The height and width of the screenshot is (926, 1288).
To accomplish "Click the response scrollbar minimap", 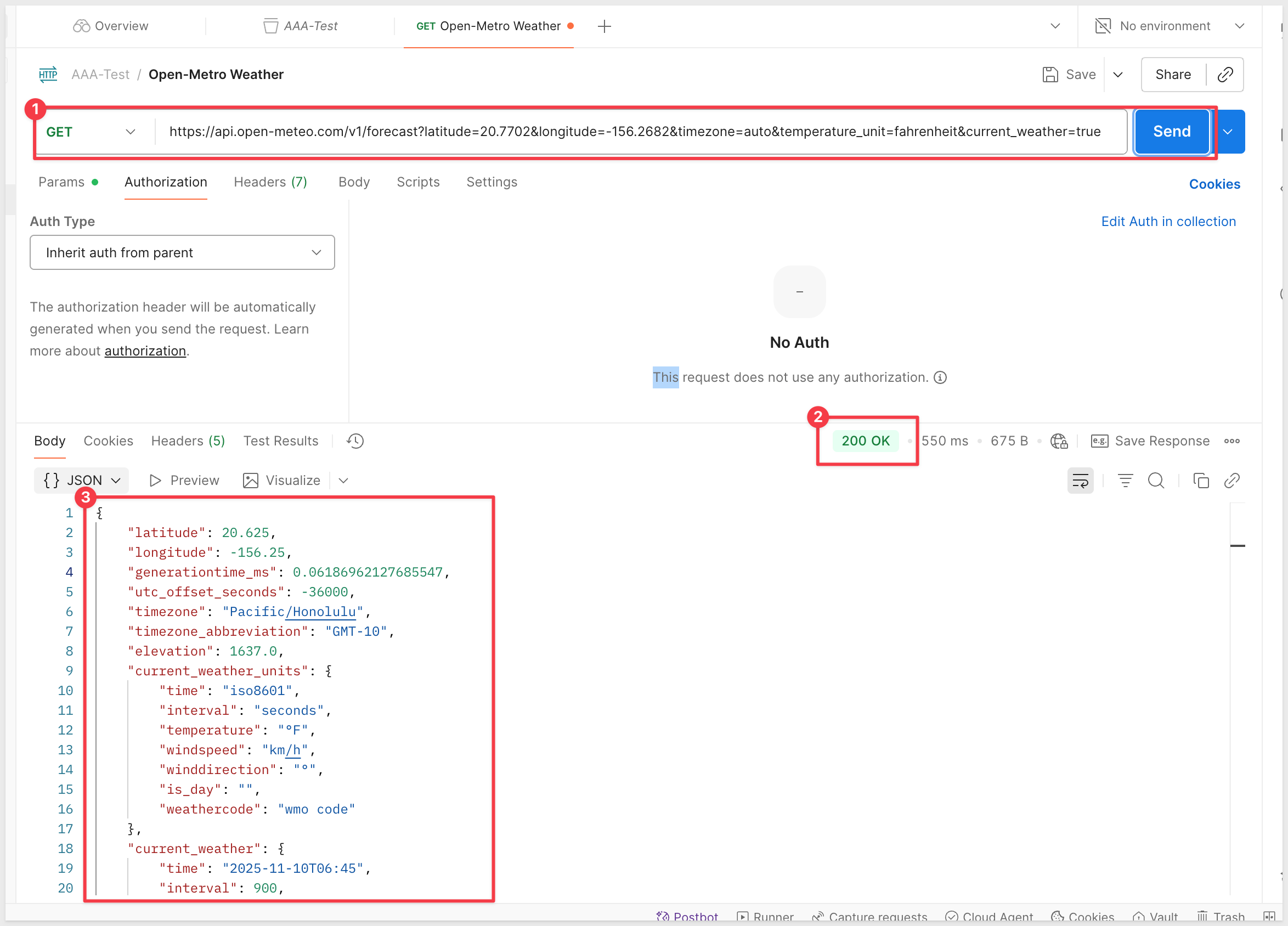I will (1238, 546).
